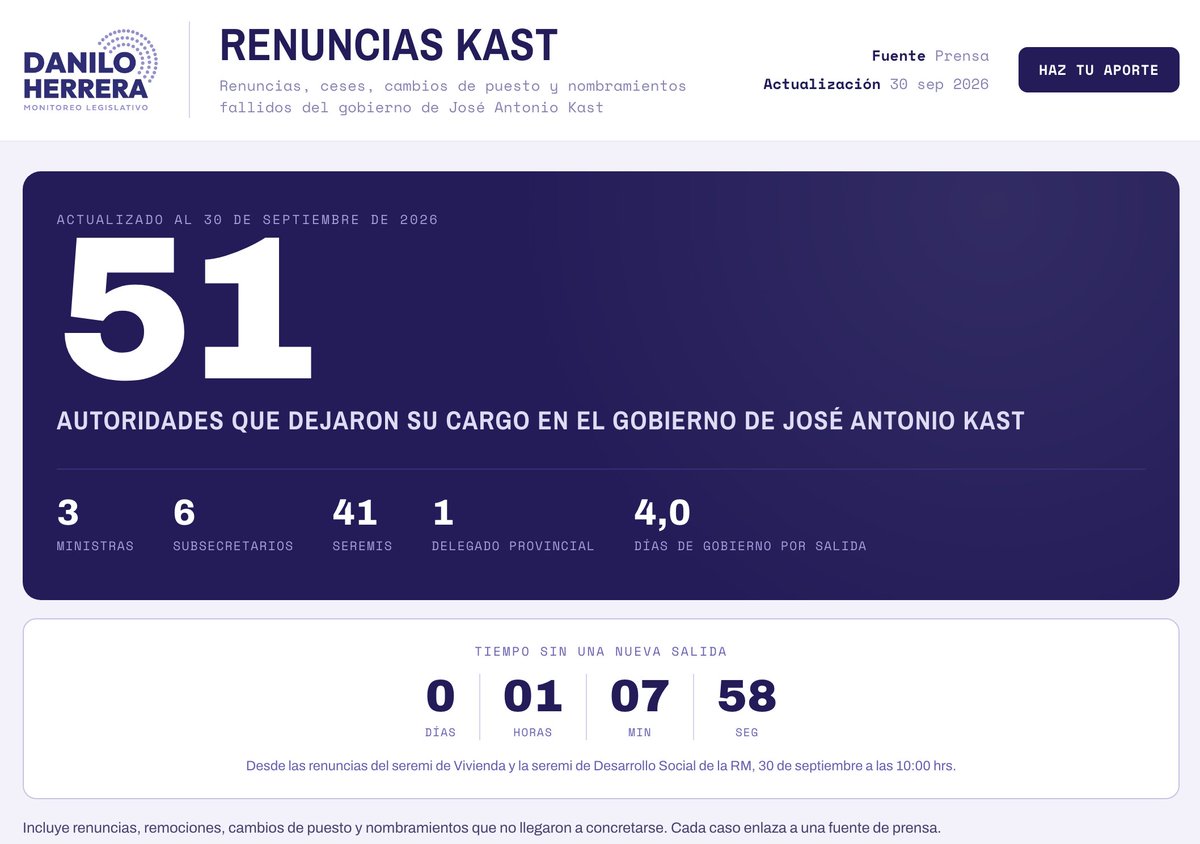The height and width of the screenshot is (844, 1200).
Task: Select the 4,0 días de gobierno statistic
Action: click(x=750, y=525)
